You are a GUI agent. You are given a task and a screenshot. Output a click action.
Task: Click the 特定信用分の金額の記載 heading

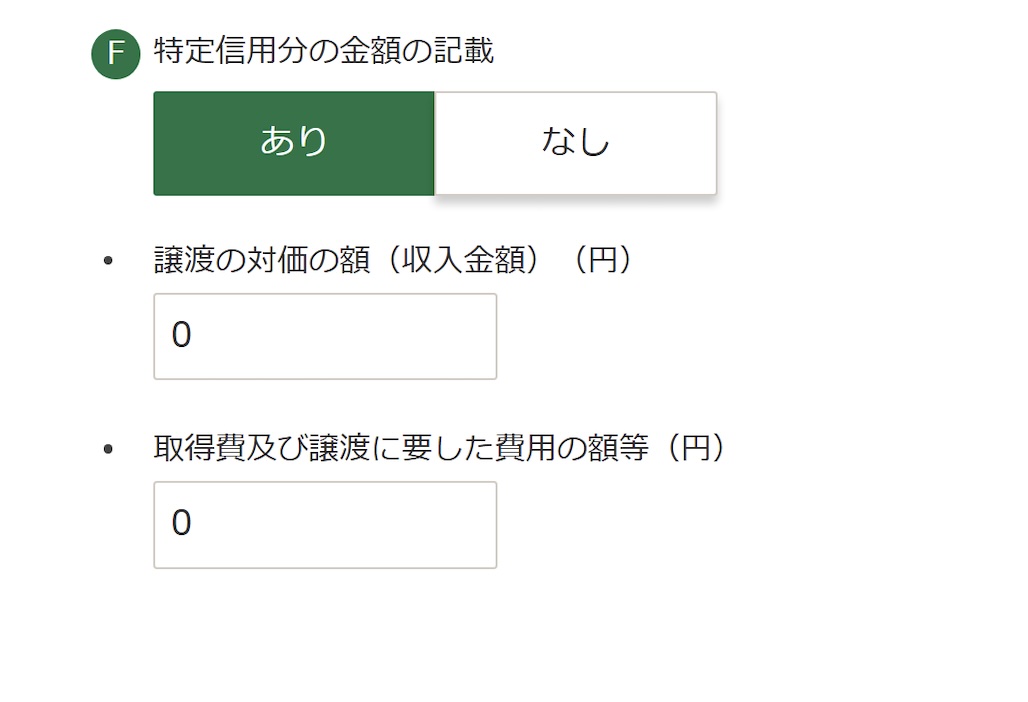point(323,51)
